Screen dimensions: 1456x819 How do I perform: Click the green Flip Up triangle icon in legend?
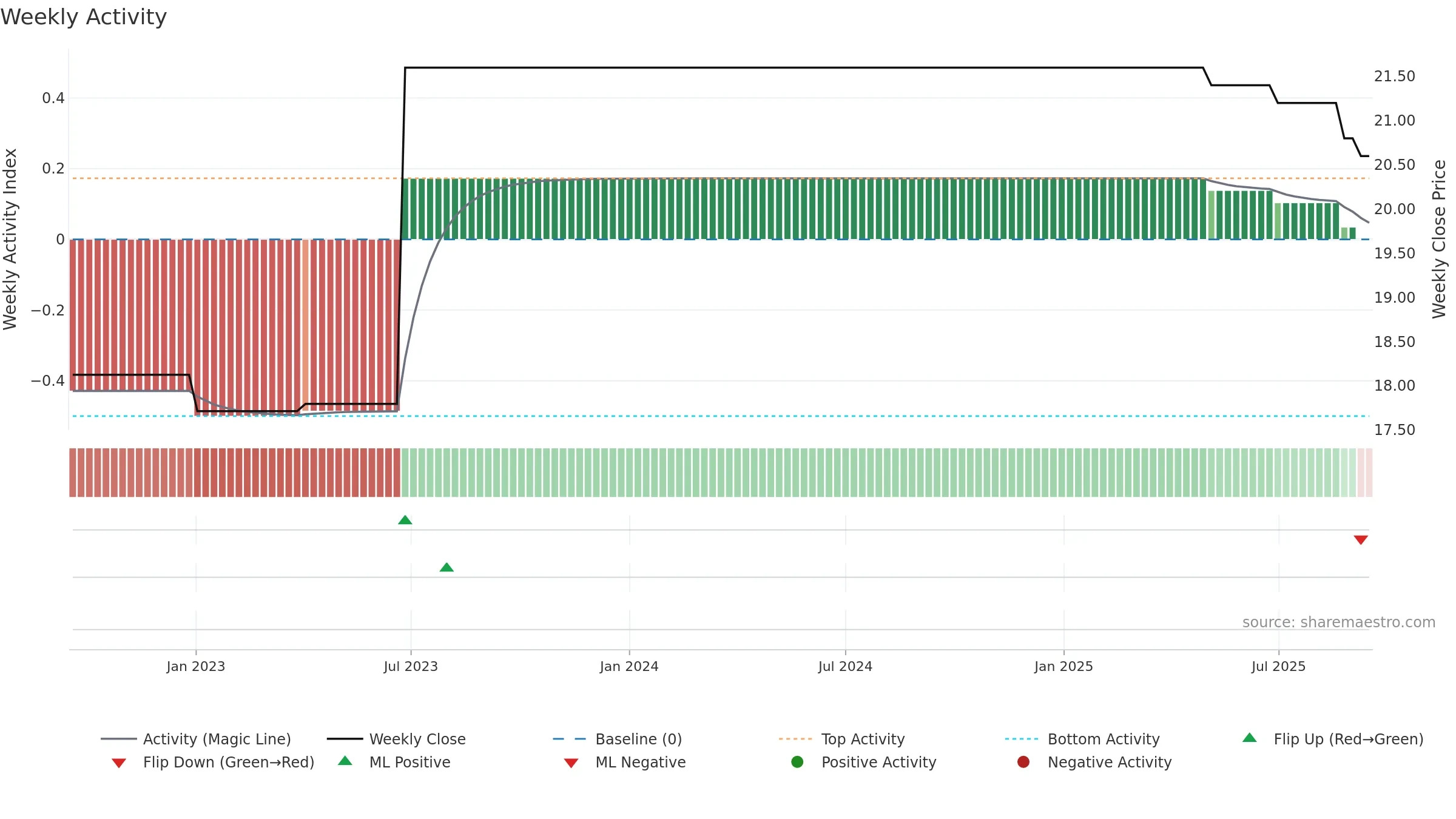1250,738
